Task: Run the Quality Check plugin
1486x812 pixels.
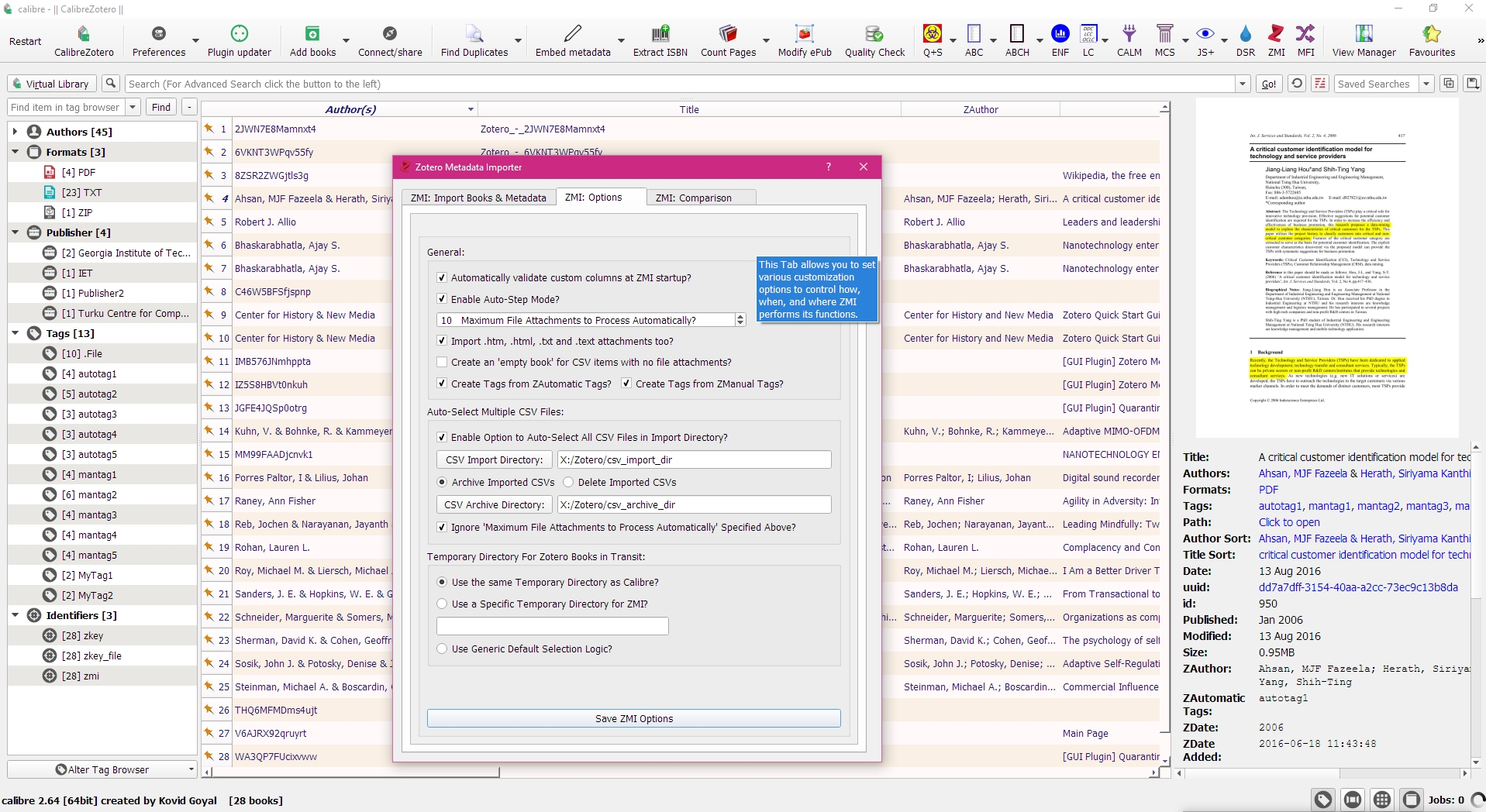Action: click(874, 40)
